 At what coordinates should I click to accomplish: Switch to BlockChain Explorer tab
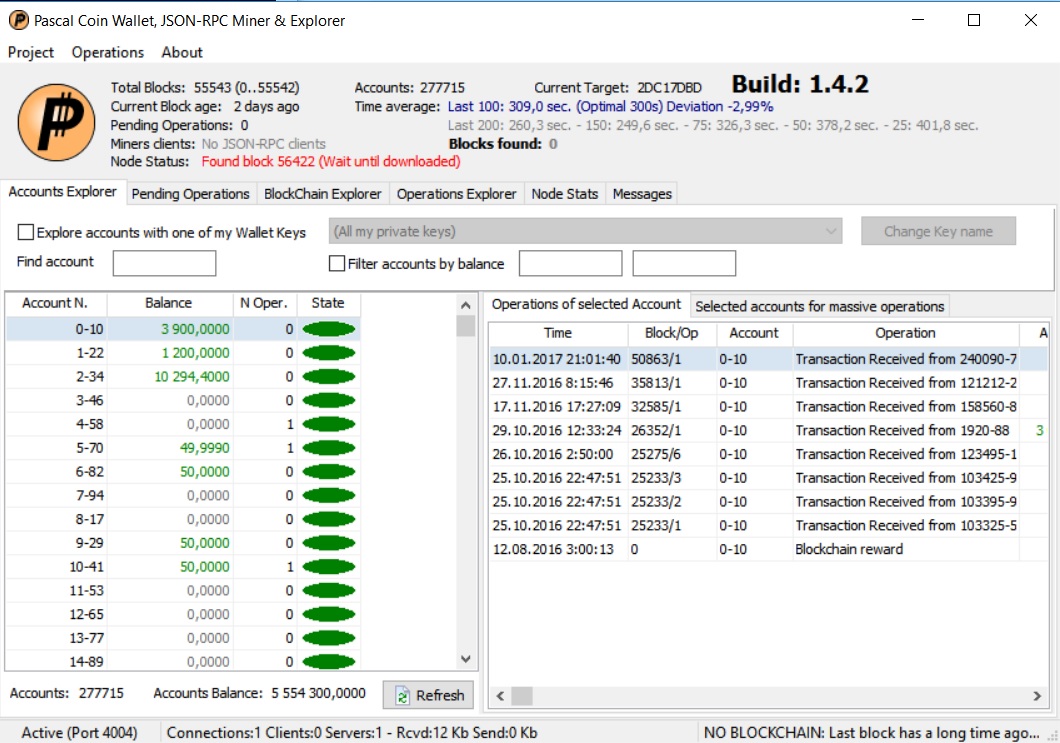(x=322, y=194)
